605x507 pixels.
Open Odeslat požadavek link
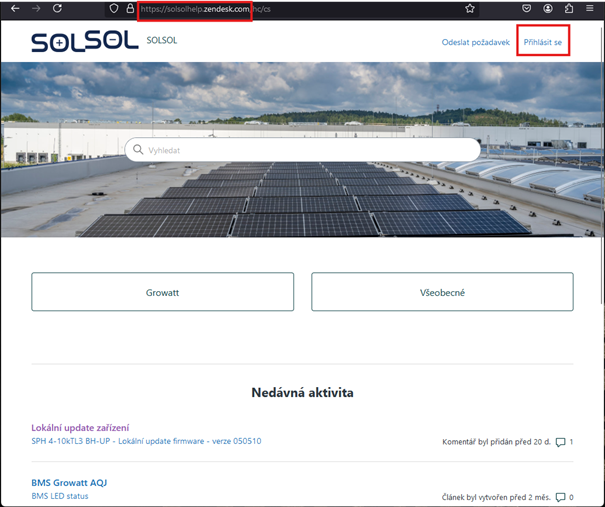[475, 42]
